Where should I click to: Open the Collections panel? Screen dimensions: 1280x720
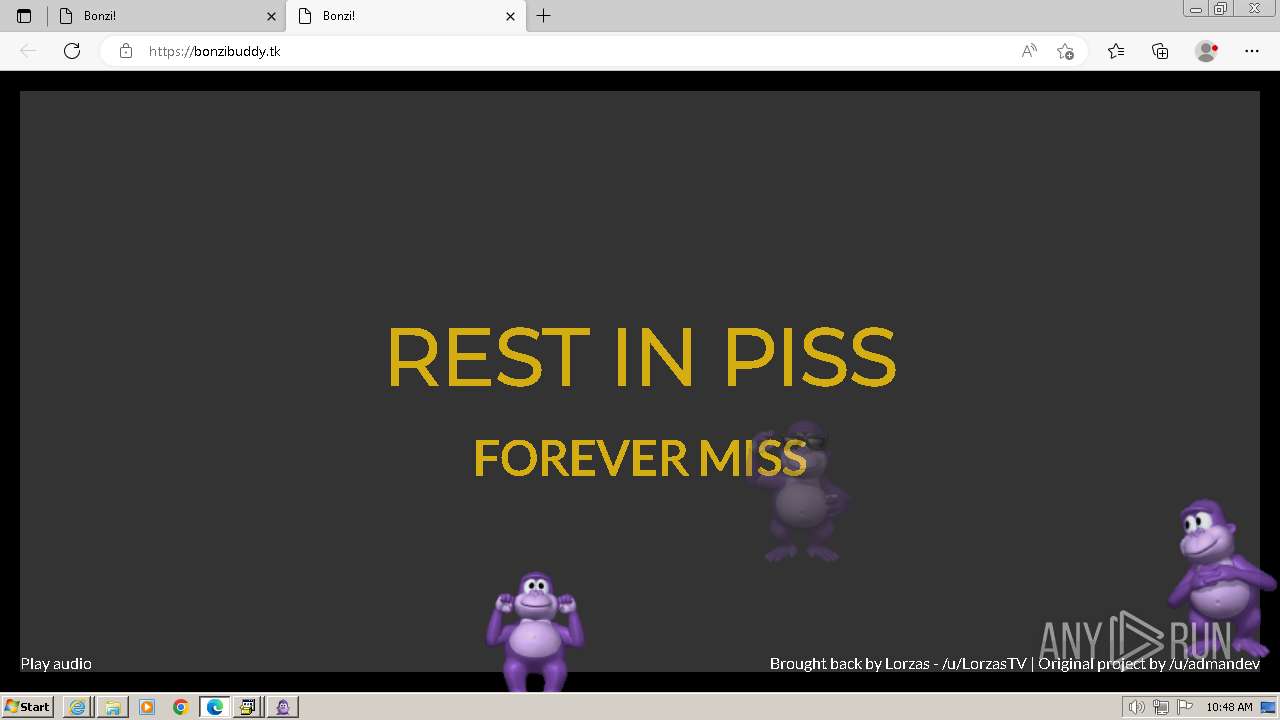click(x=1160, y=51)
